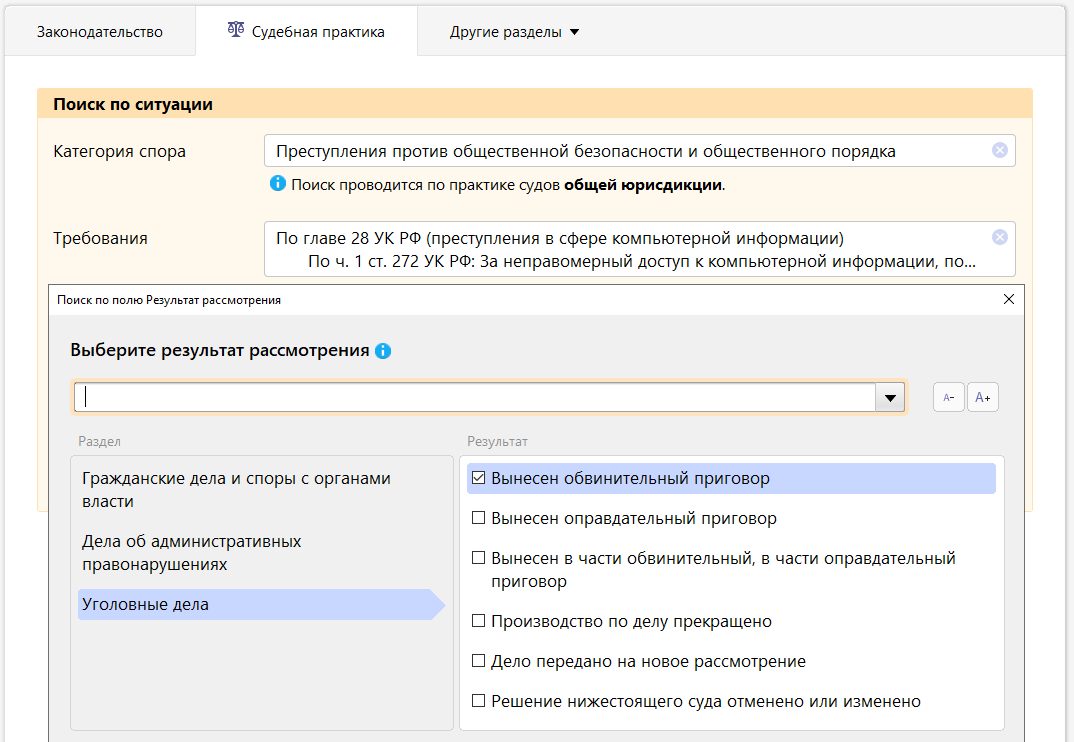Screen dimensions: 1074x742
Task: Increase font size with A+ button
Action: click(983, 397)
